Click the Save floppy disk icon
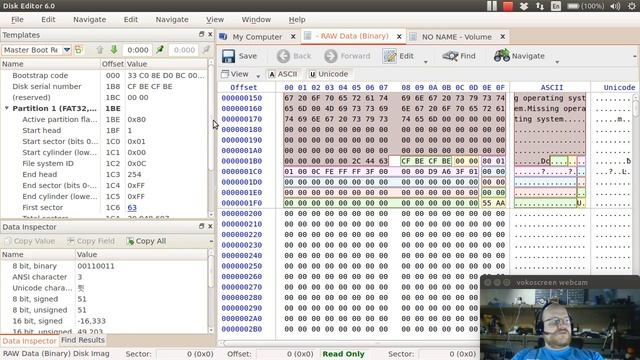The image size is (640, 360). point(228,56)
